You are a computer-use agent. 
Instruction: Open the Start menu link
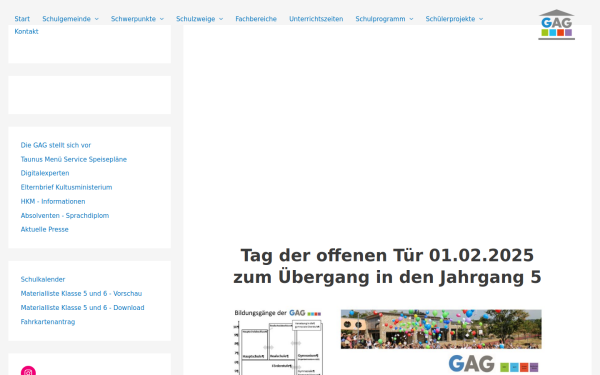(x=22, y=19)
